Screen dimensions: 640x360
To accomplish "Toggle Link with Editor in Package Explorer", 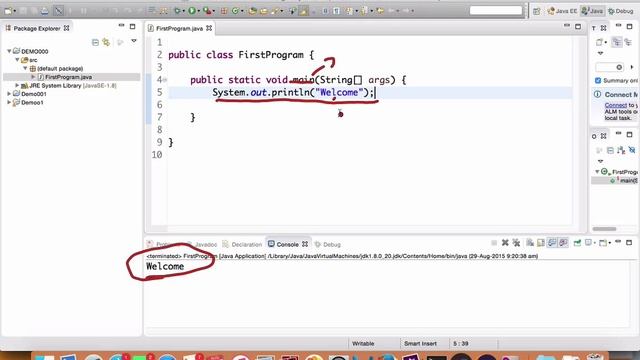I will point(106,42).
